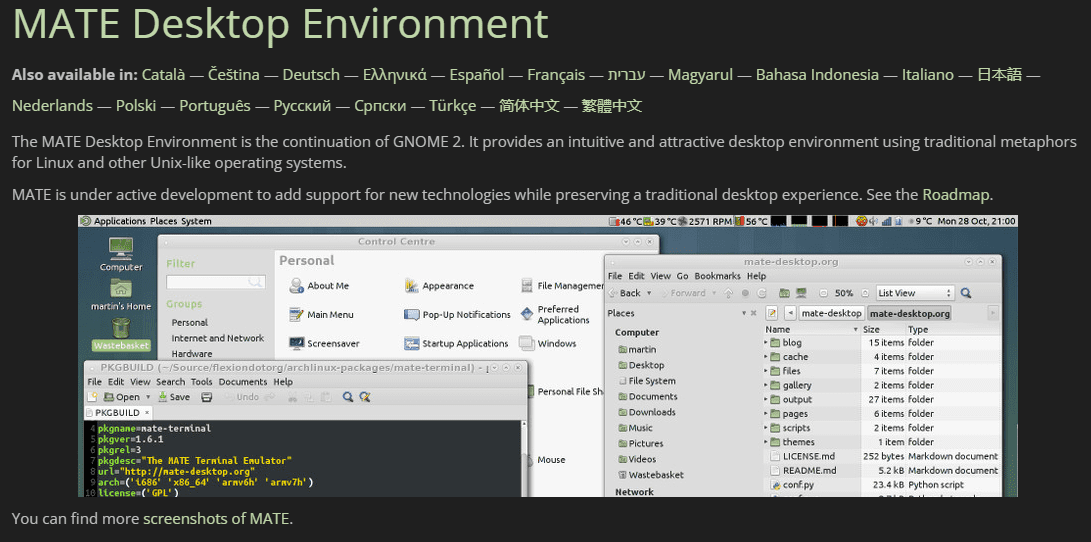Viewport: 1091px width, 542px height.
Task: Click the Control Centre Filter search field
Action: pyautogui.click(x=214, y=283)
